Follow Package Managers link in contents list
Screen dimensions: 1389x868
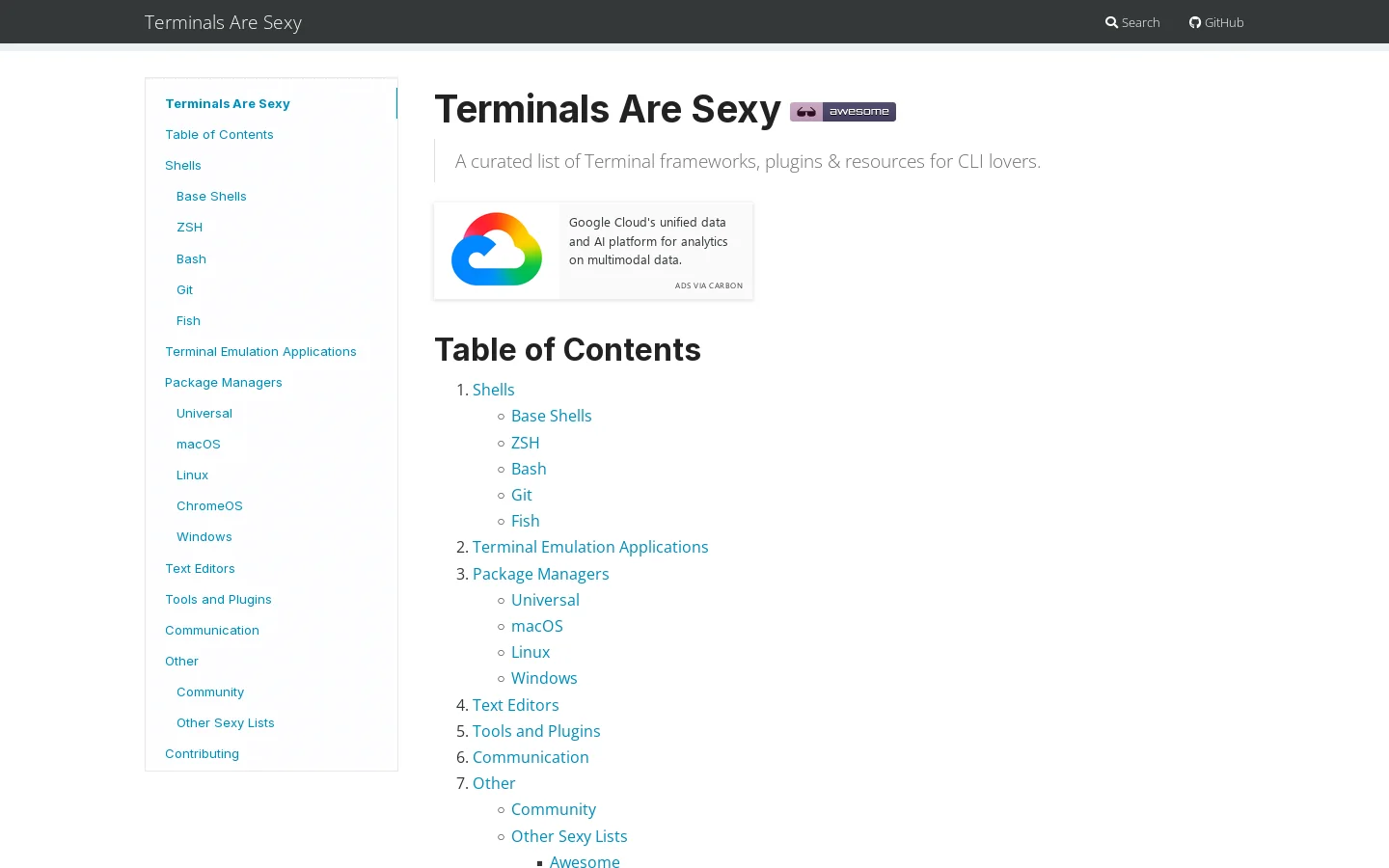[541, 574]
